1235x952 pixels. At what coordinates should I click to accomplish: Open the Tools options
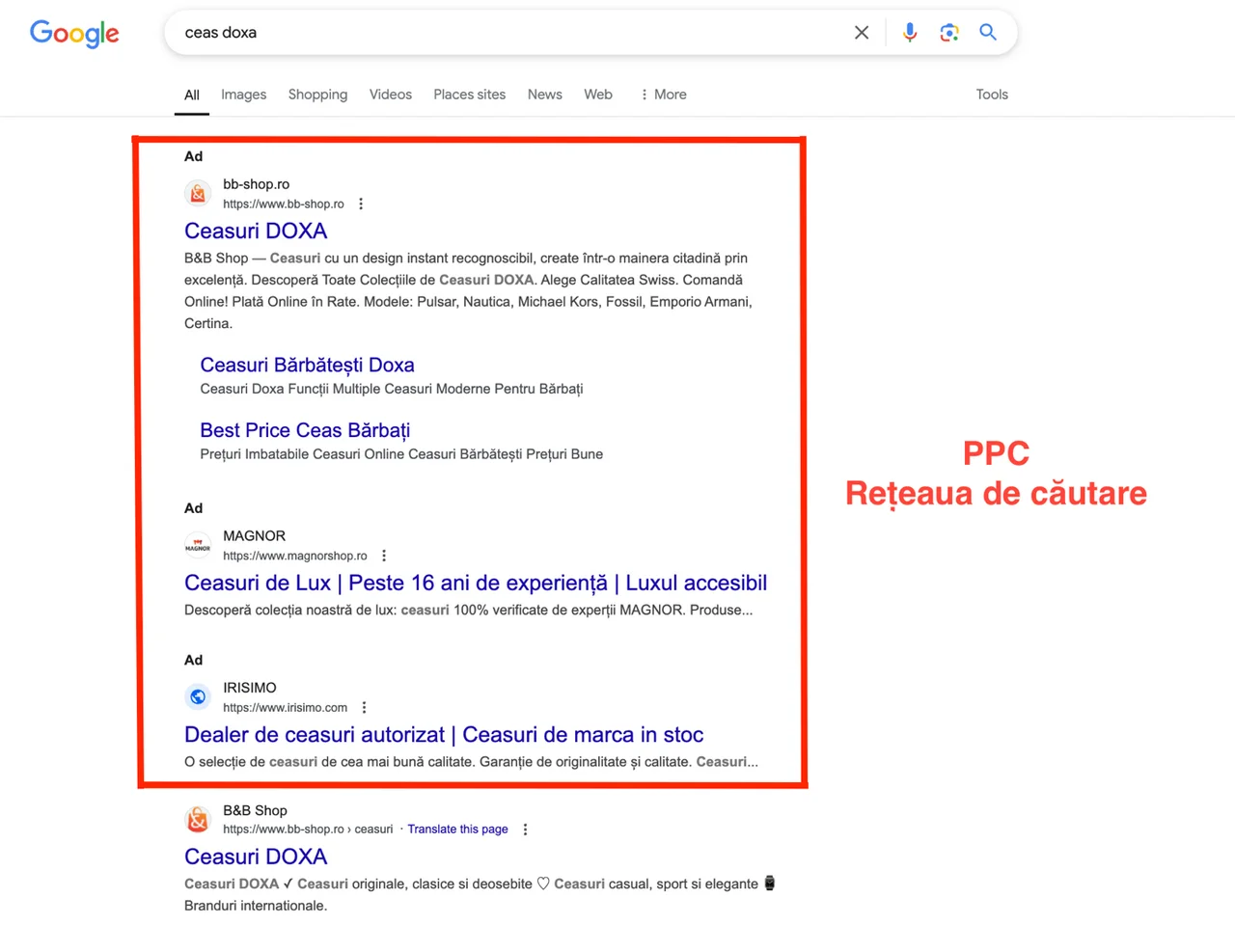(x=991, y=95)
